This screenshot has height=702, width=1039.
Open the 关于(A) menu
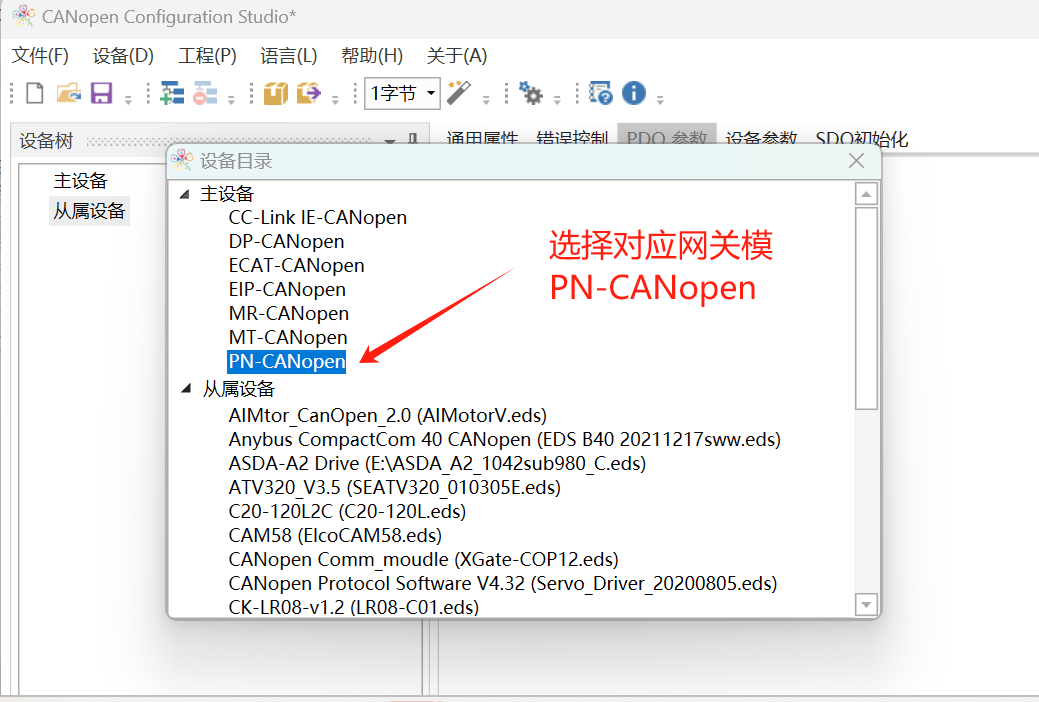click(x=457, y=56)
